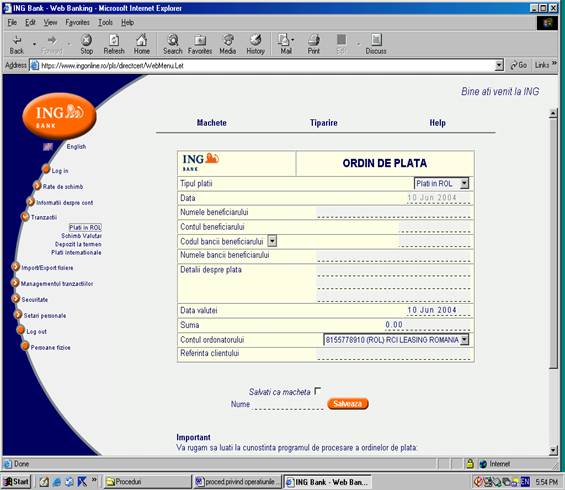Select Depozit la termen submenu link
The width and height of the screenshot is (565, 490).
[78, 244]
